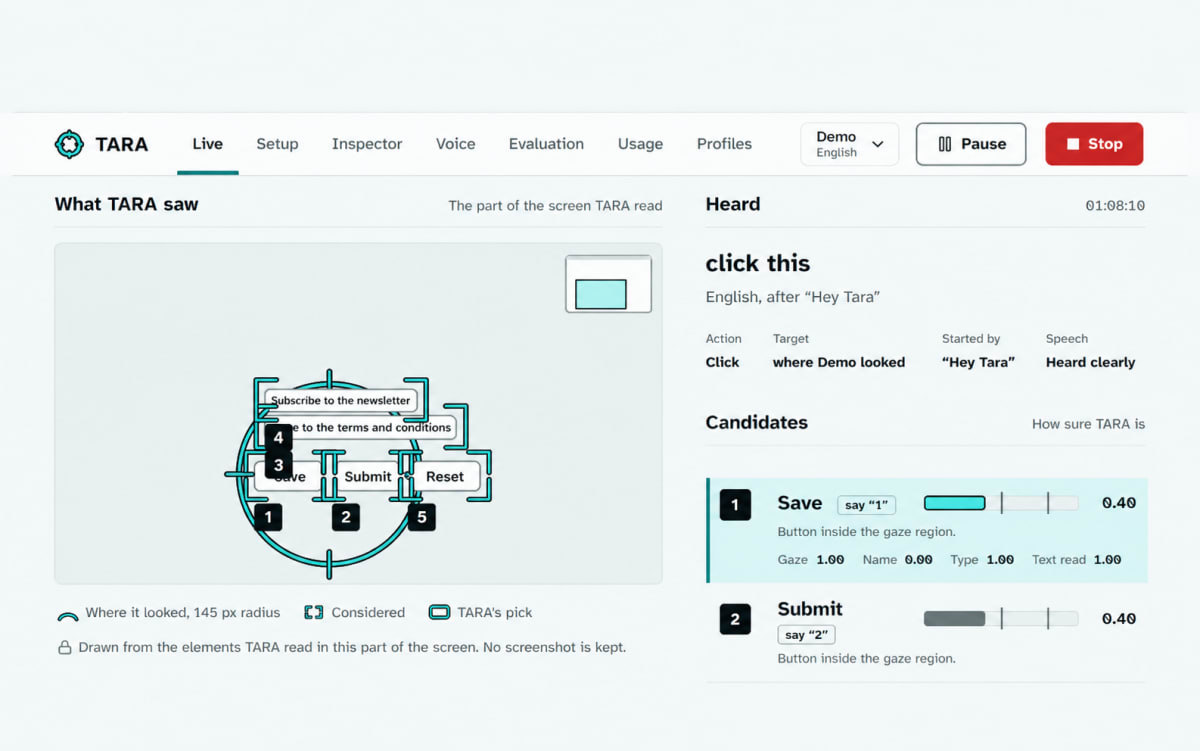The image size is (1200, 751).
Task: Switch to the Usage tab
Action: point(640,144)
